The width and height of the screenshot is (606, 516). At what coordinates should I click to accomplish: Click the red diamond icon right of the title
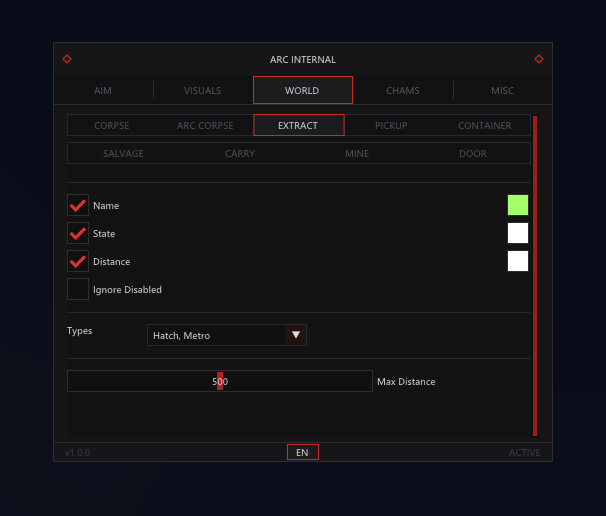[539, 59]
